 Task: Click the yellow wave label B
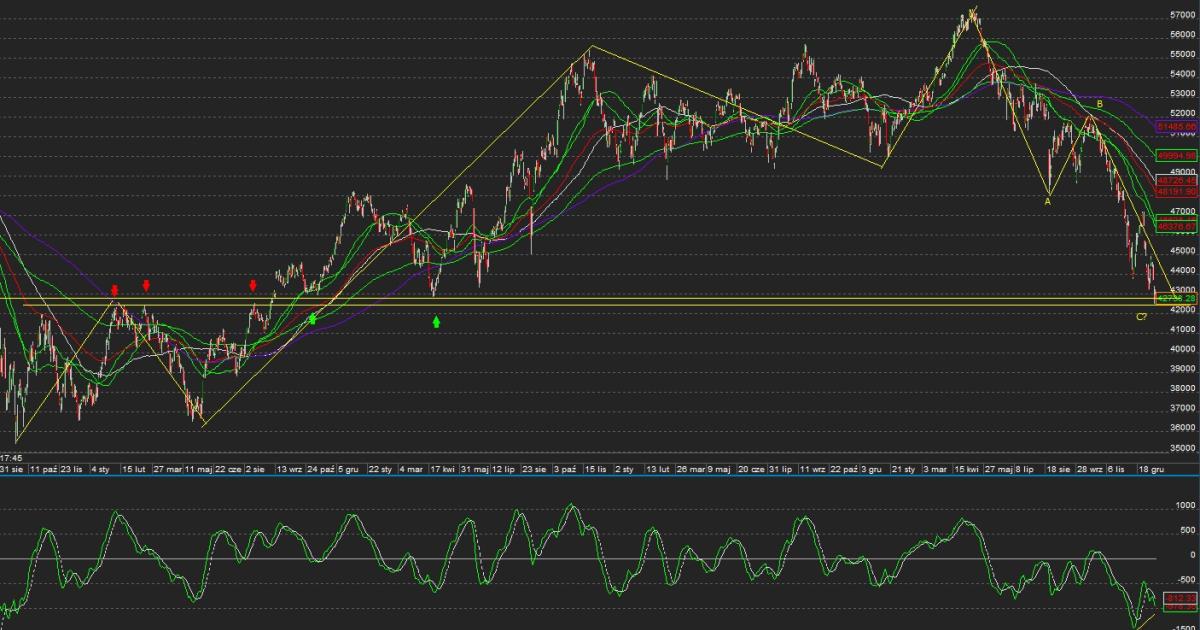click(x=1099, y=104)
